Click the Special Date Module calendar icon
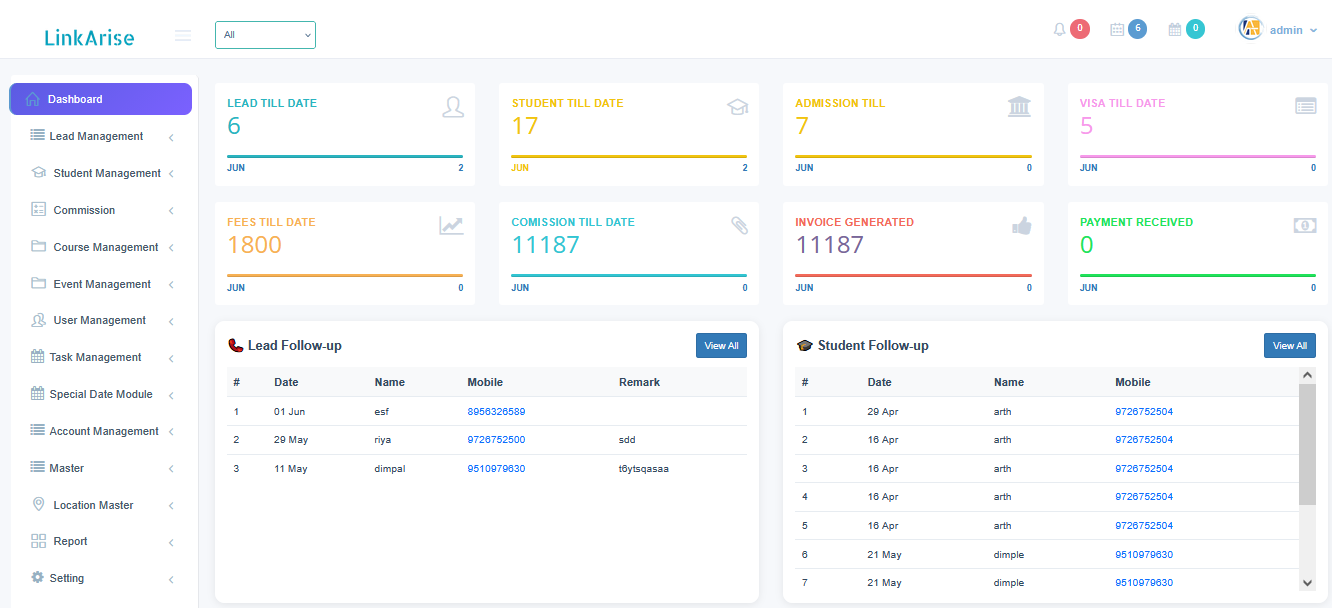This screenshot has width=1332, height=608. pos(38,393)
